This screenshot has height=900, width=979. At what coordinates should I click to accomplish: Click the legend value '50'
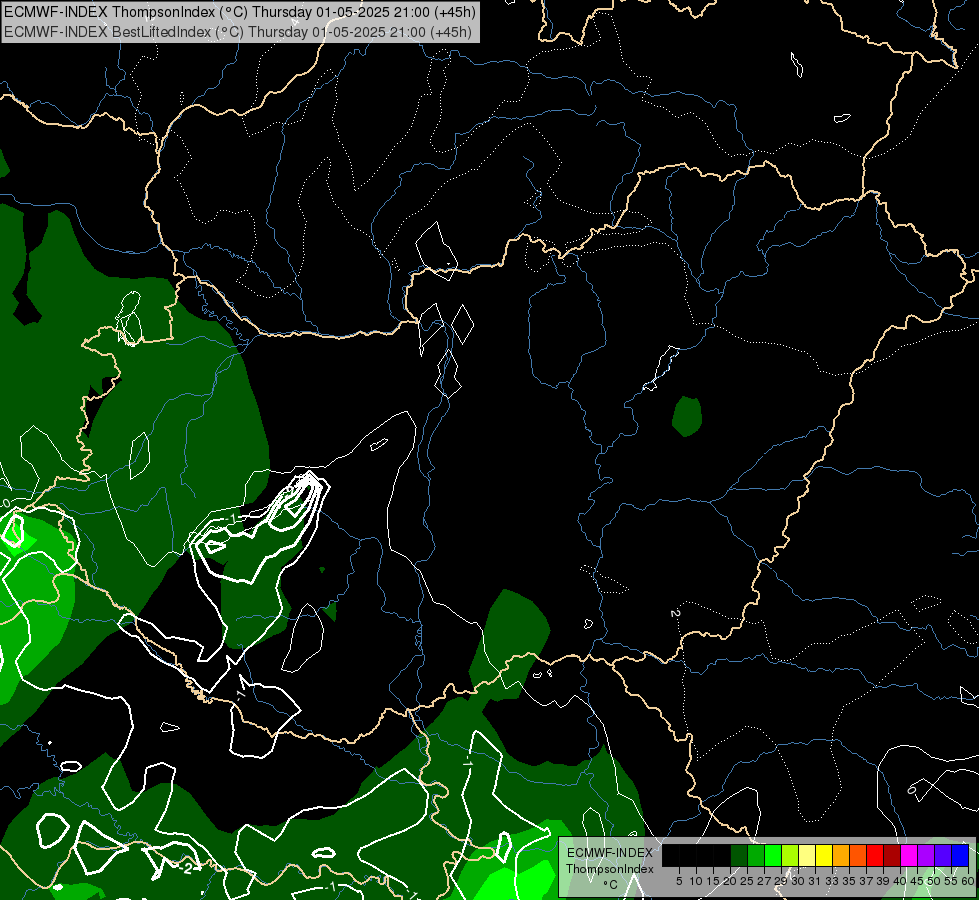(934, 881)
